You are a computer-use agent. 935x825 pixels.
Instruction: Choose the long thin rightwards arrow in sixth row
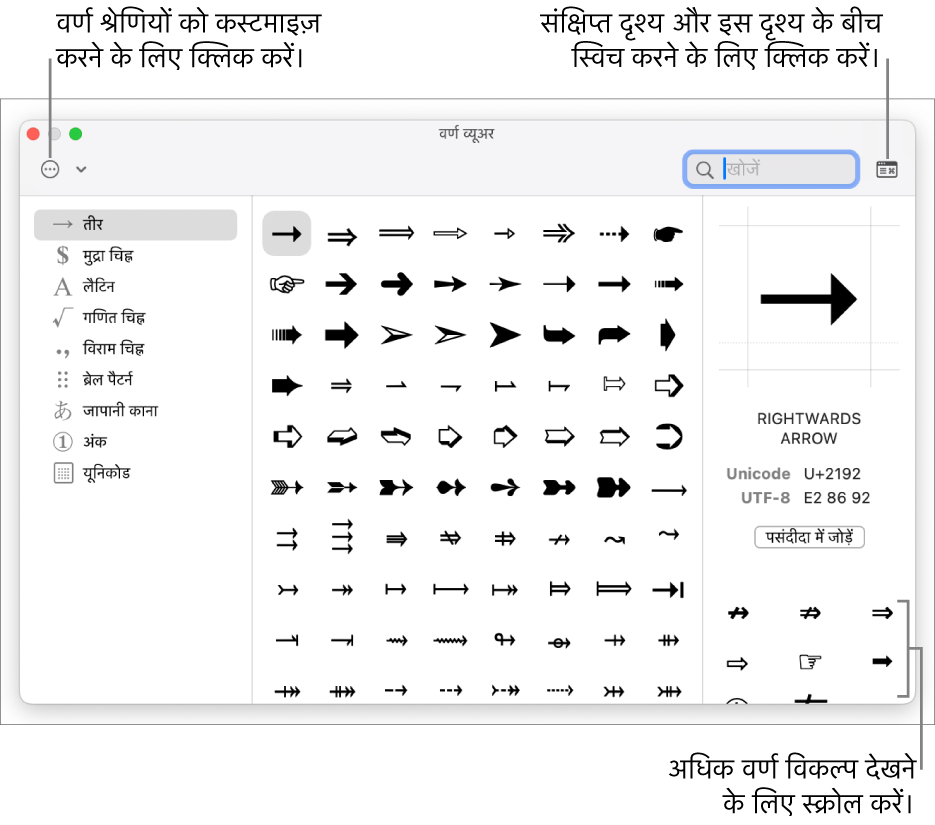pyautogui.click(x=668, y=490)
